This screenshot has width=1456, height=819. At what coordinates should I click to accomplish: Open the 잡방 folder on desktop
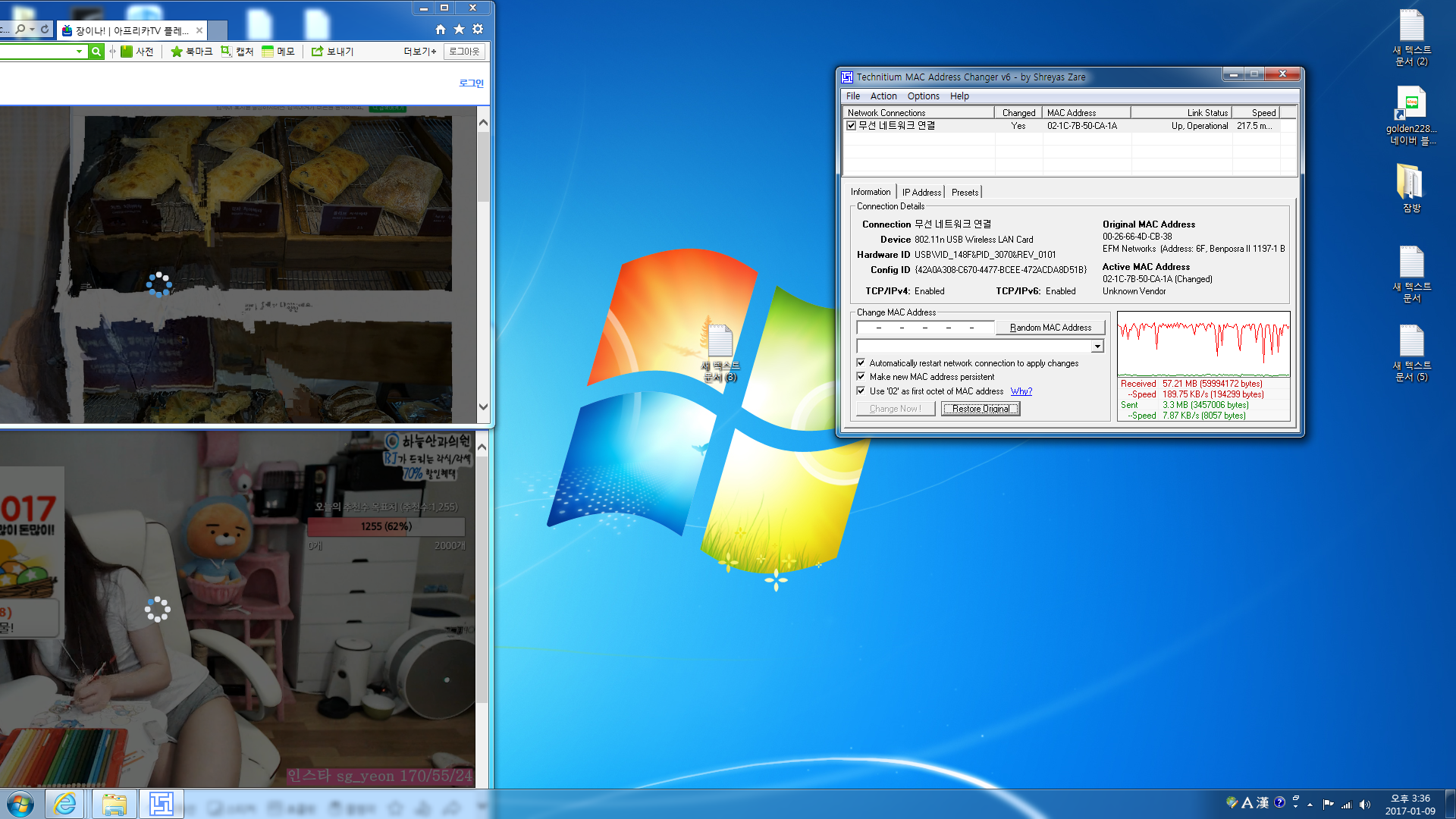(1411, 188)
